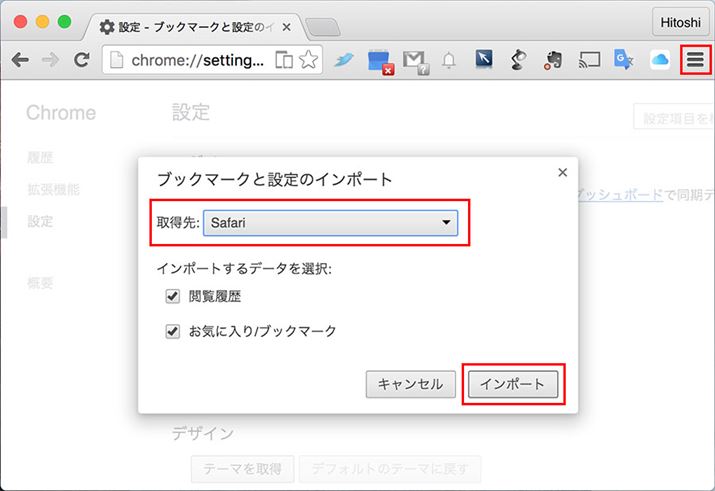
Task: Click the notification bell icon
Action: coord(449,60)
